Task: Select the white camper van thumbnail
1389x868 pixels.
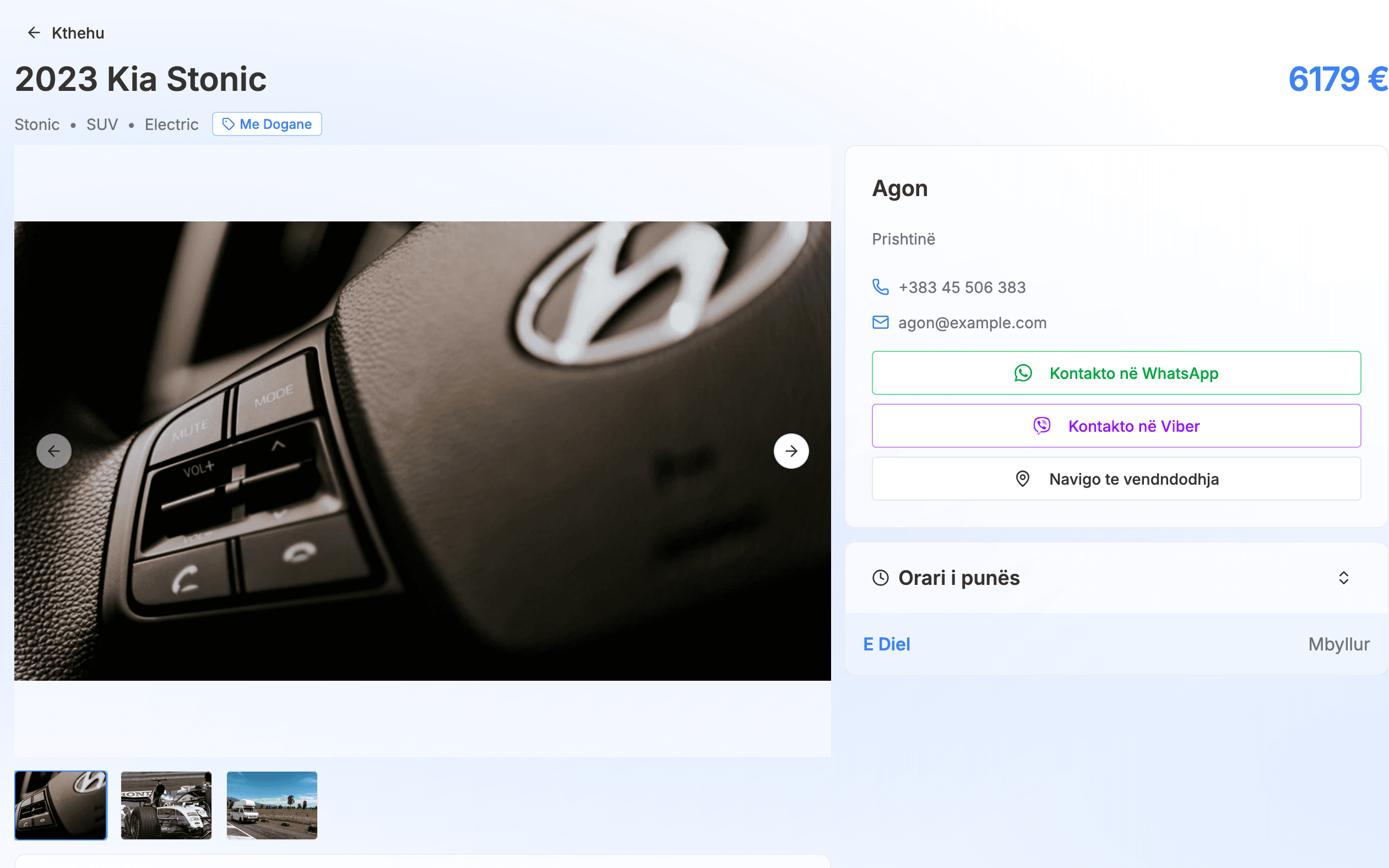Action: pyautogui.click(x=272, y=805)
